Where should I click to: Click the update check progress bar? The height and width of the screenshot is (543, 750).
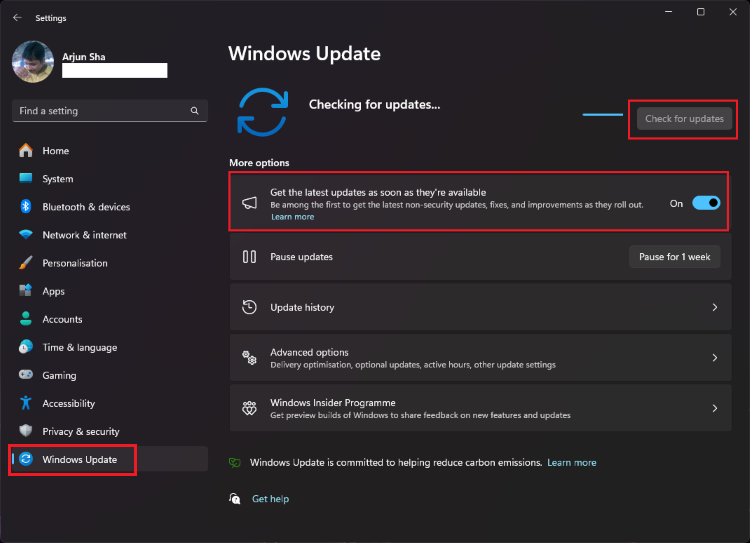click(x=603, y=115)
